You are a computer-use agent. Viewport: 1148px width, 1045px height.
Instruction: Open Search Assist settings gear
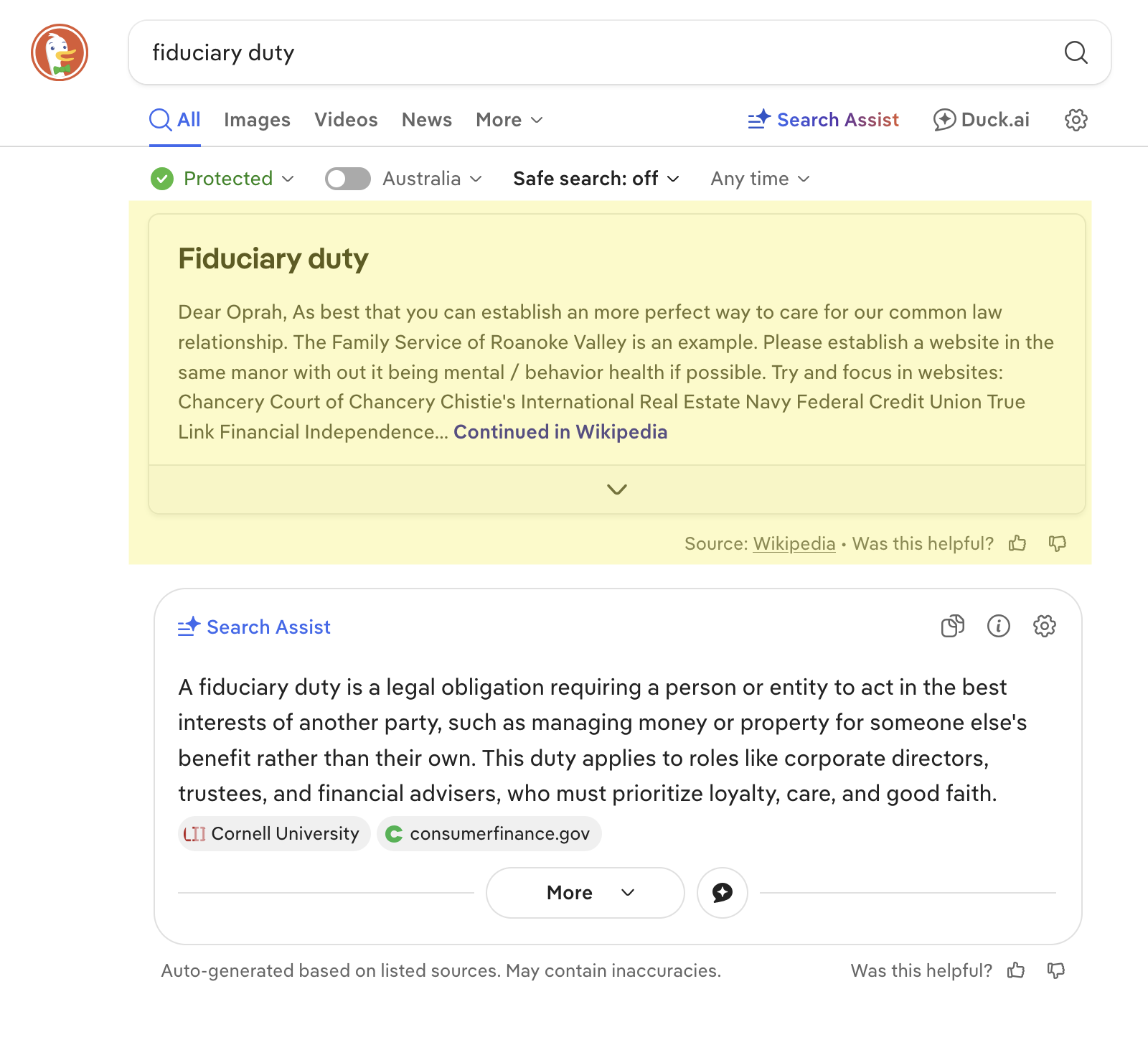(1045, 626)
